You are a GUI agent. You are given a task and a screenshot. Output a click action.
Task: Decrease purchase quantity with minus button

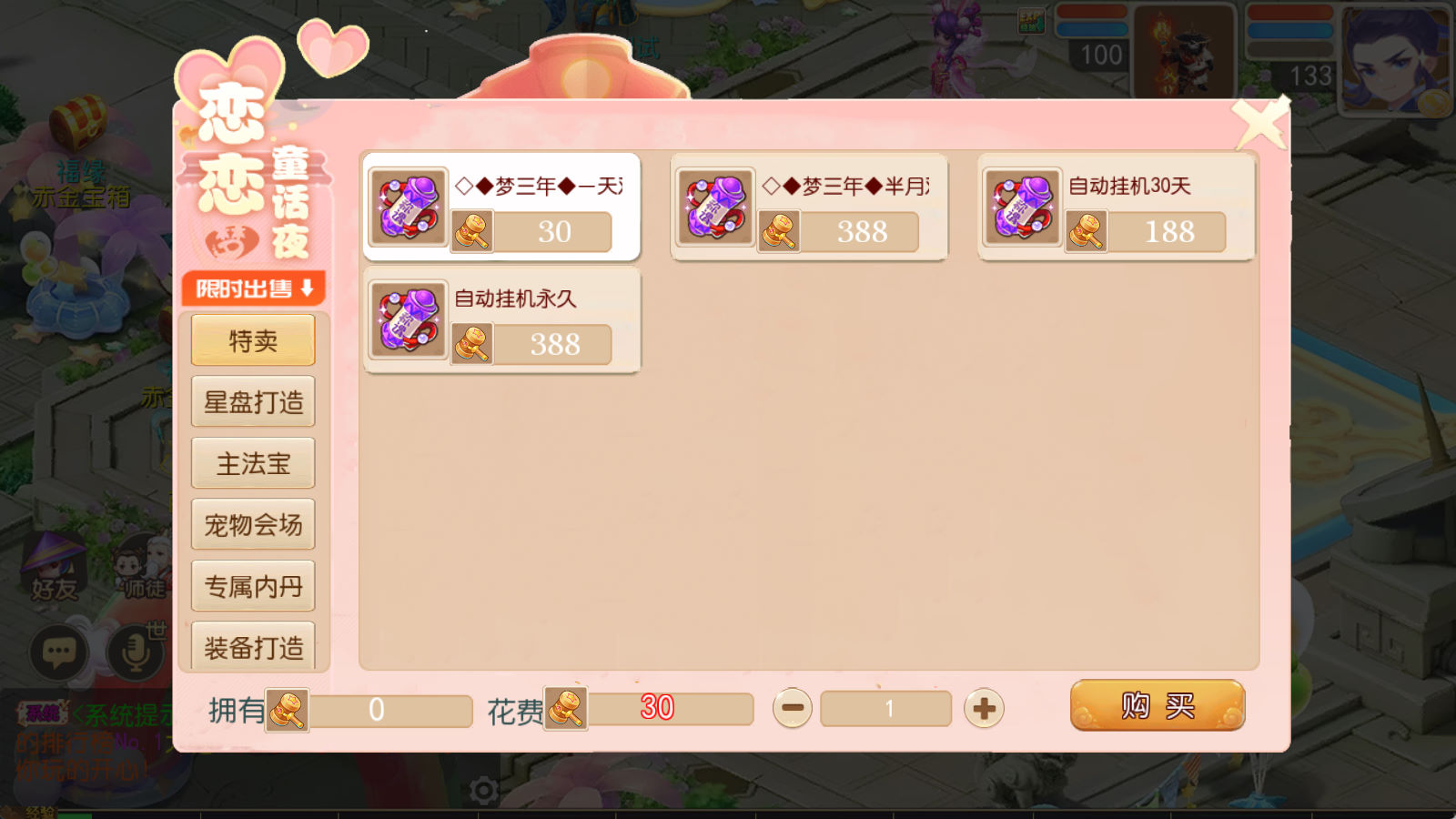click(x=793, y=708)
